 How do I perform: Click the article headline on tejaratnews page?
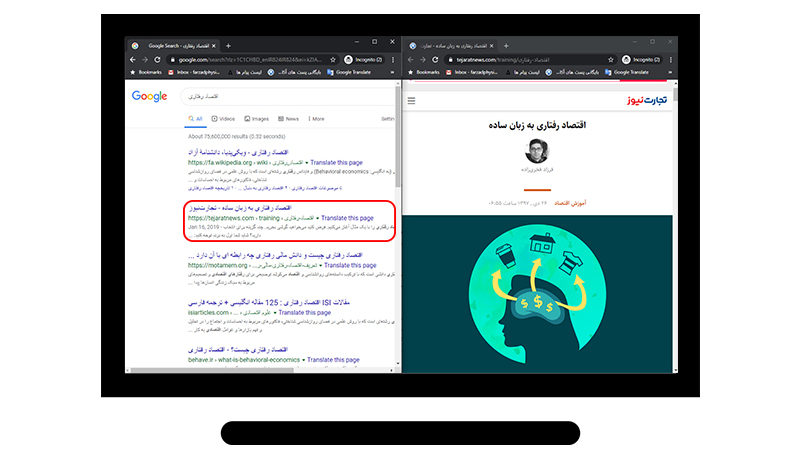click(537, 125)
